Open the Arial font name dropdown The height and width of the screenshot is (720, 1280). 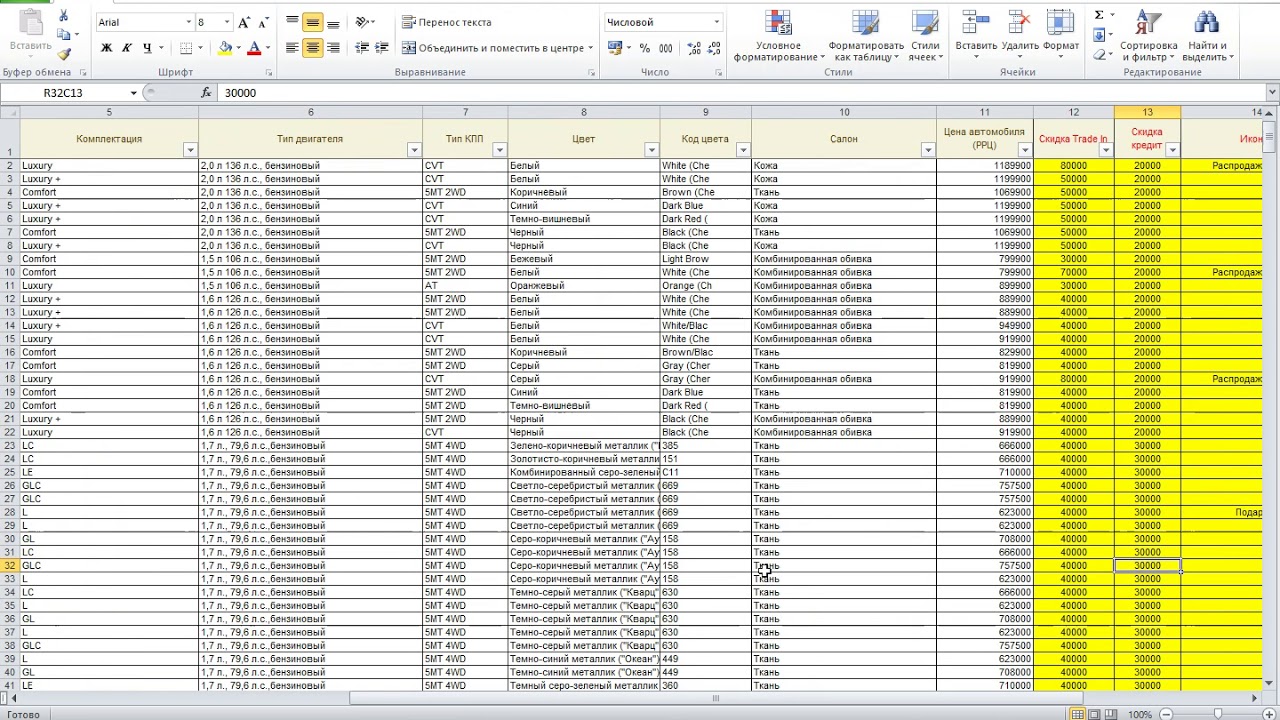pos(189,22)
